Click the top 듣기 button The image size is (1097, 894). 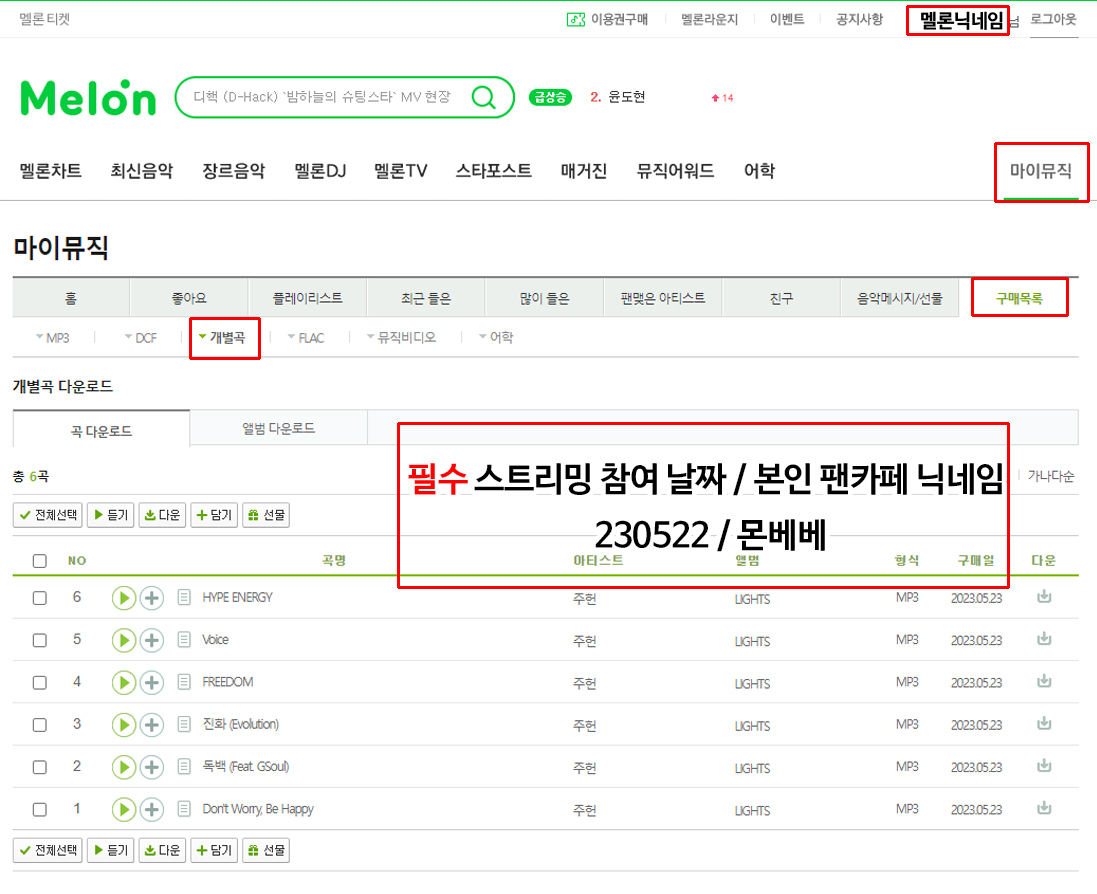coord(111,516)
